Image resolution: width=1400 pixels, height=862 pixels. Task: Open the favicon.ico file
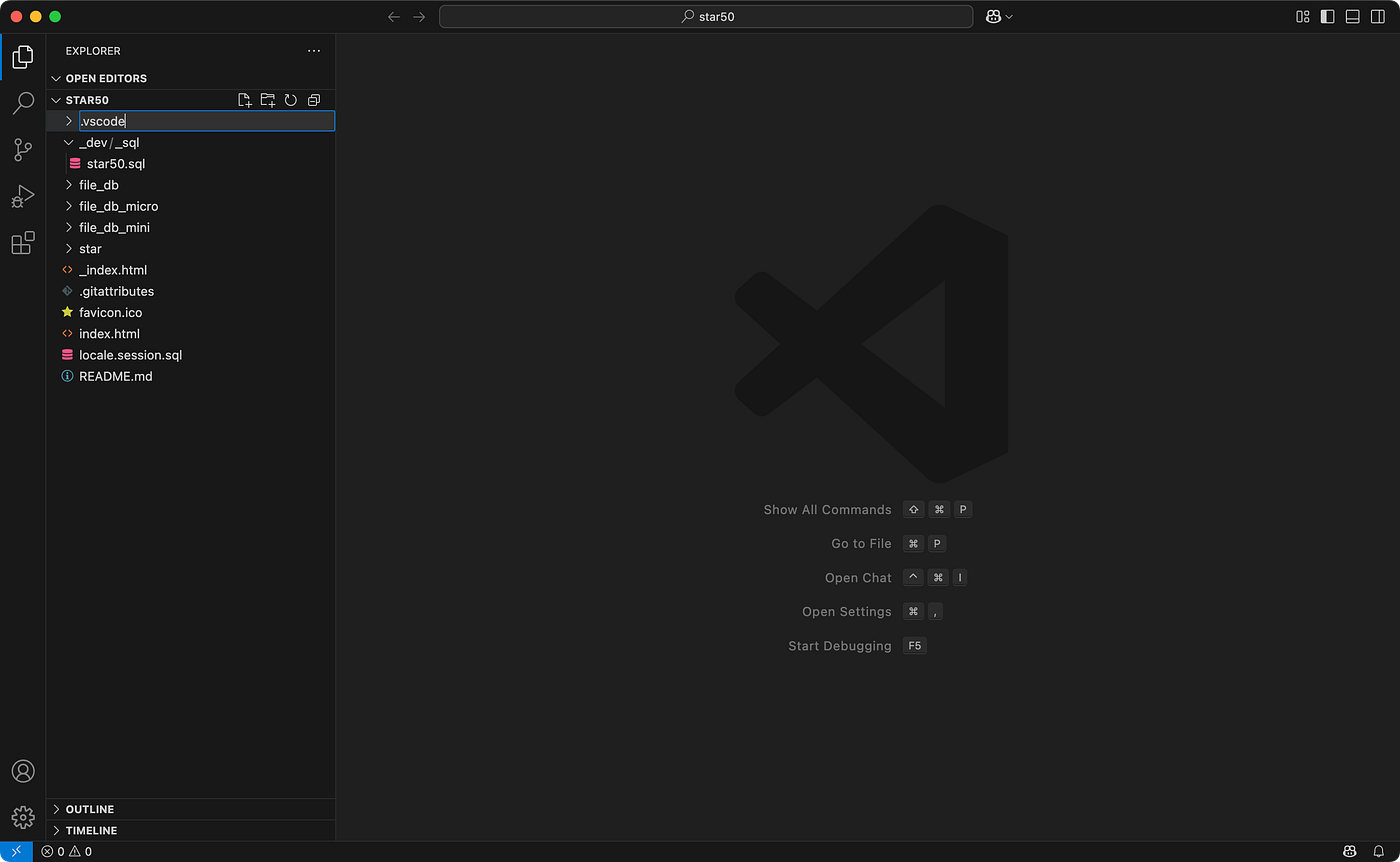click(x=111, y=313)
